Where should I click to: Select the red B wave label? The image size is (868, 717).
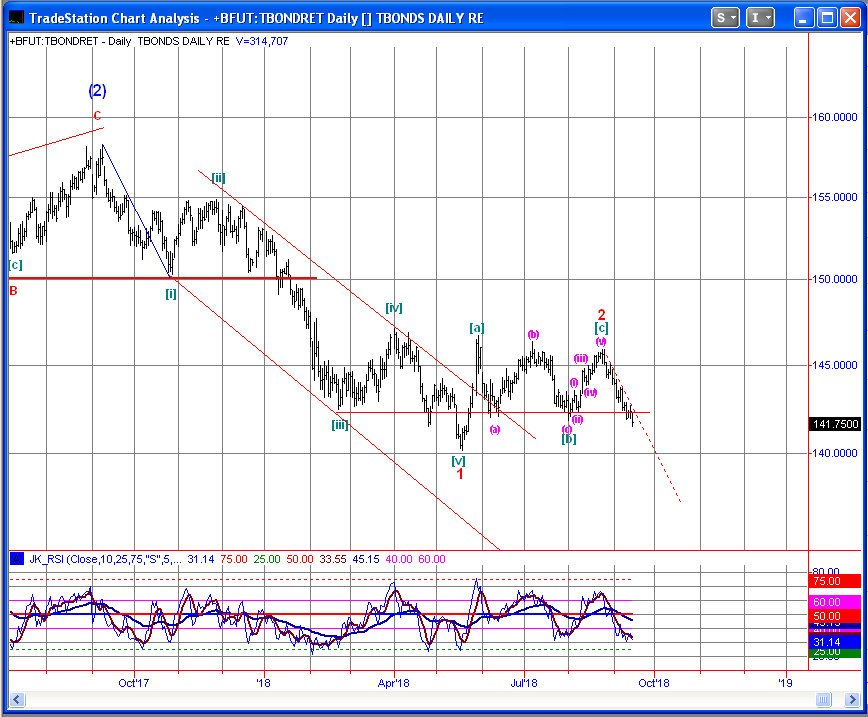point(14,291)
